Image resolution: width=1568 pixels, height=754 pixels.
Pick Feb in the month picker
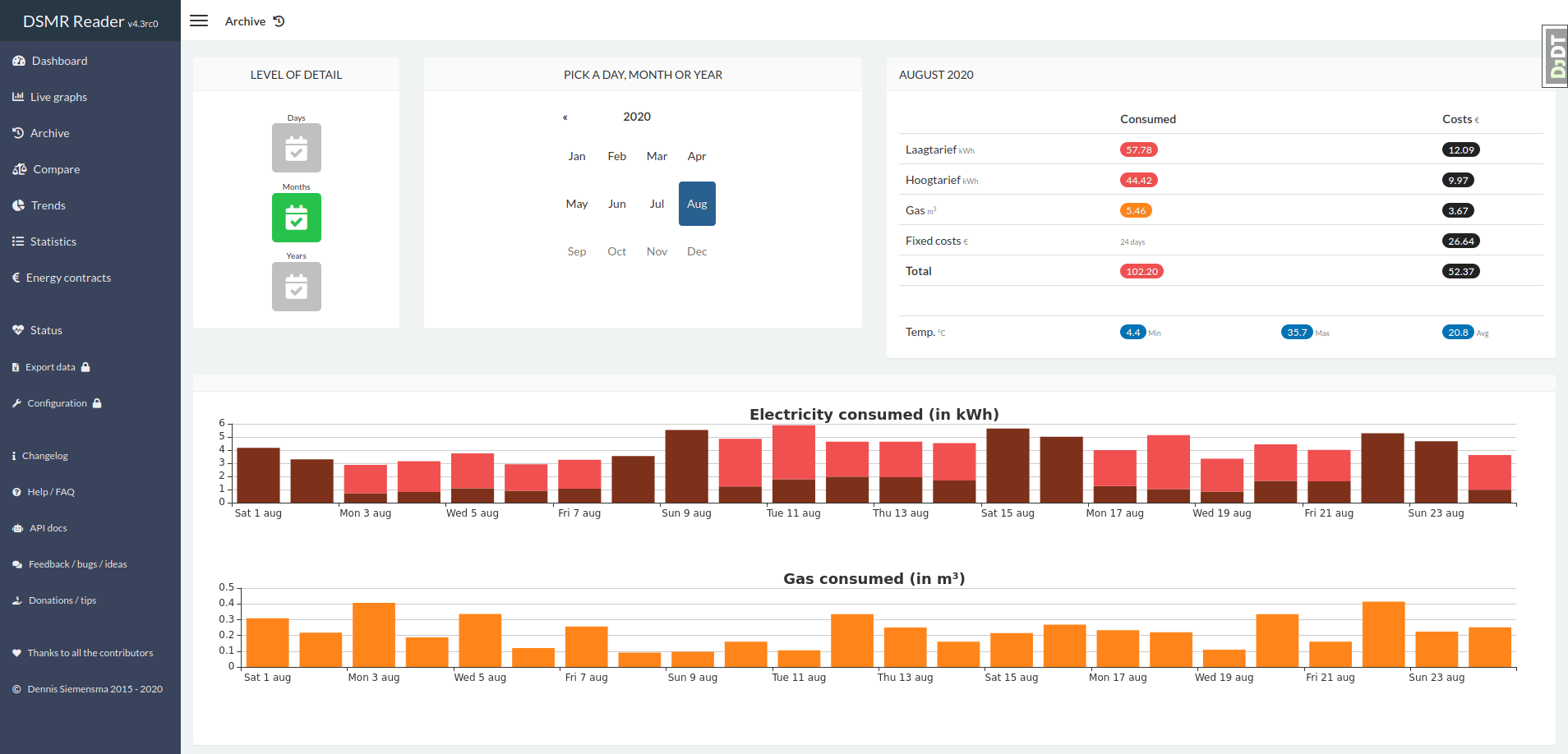click(617, 156)
